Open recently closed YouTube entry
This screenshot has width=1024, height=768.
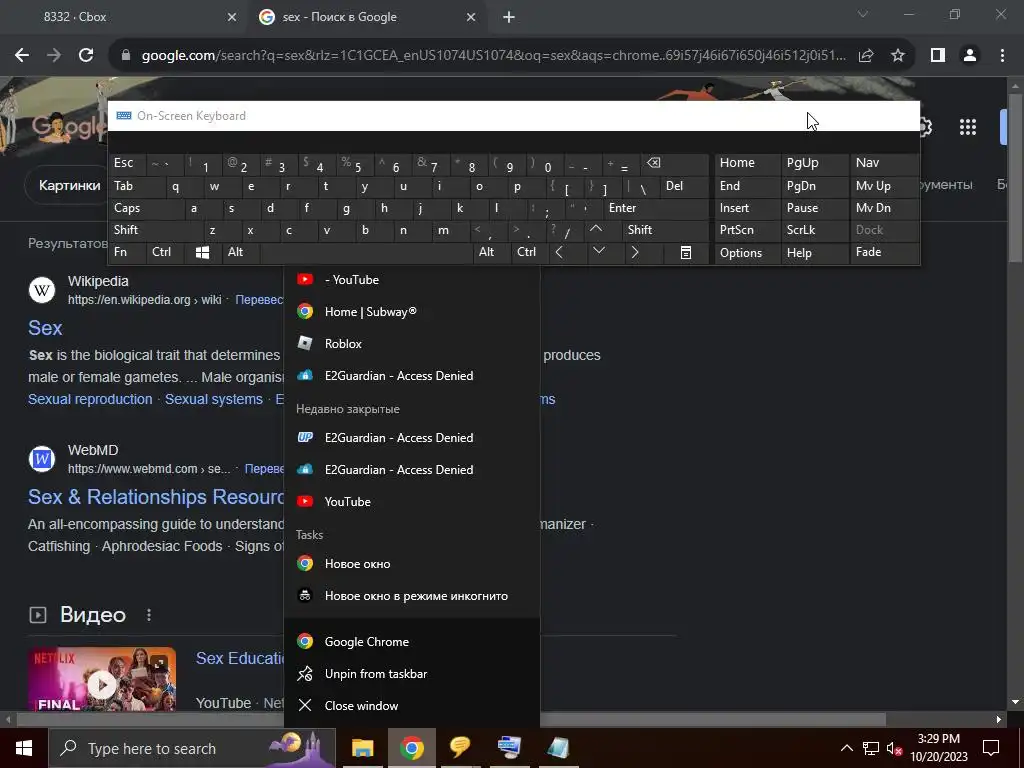tap(412, 502)
